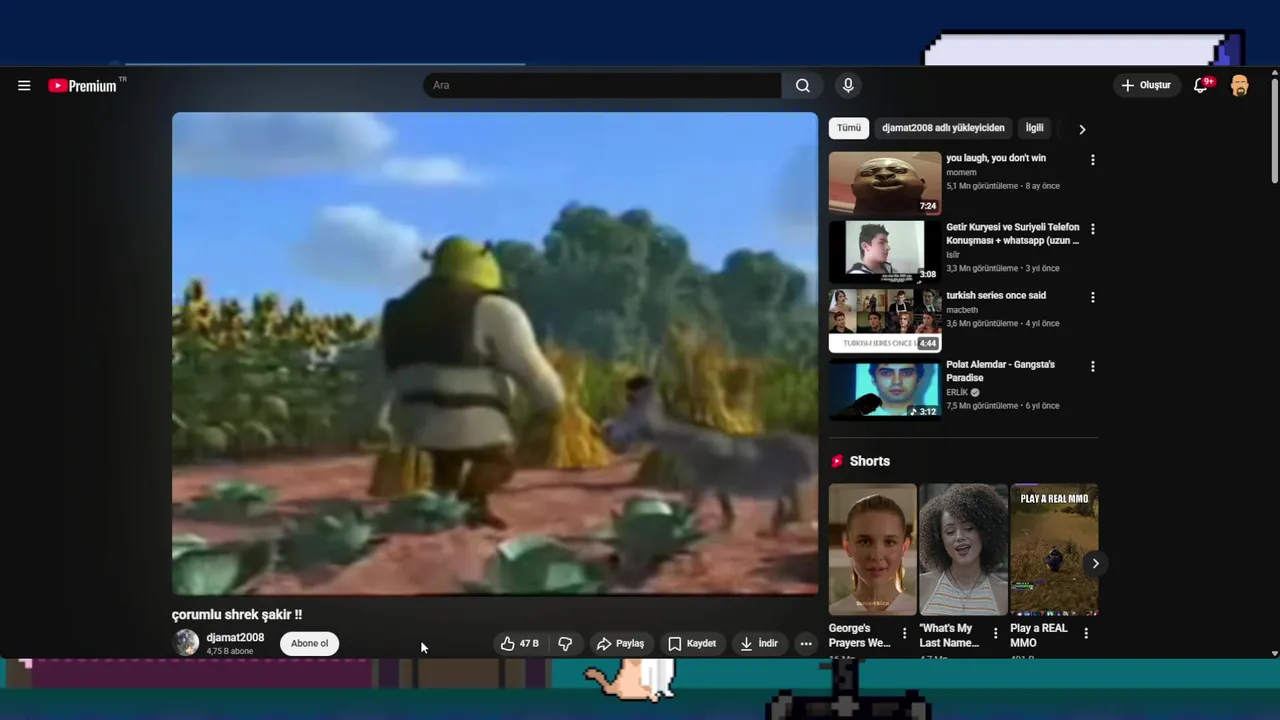Screen dimensions: 1280x720
Task: Click Polat Alemdar - Gangsta's Paradise title
Action: [1000, 371]
